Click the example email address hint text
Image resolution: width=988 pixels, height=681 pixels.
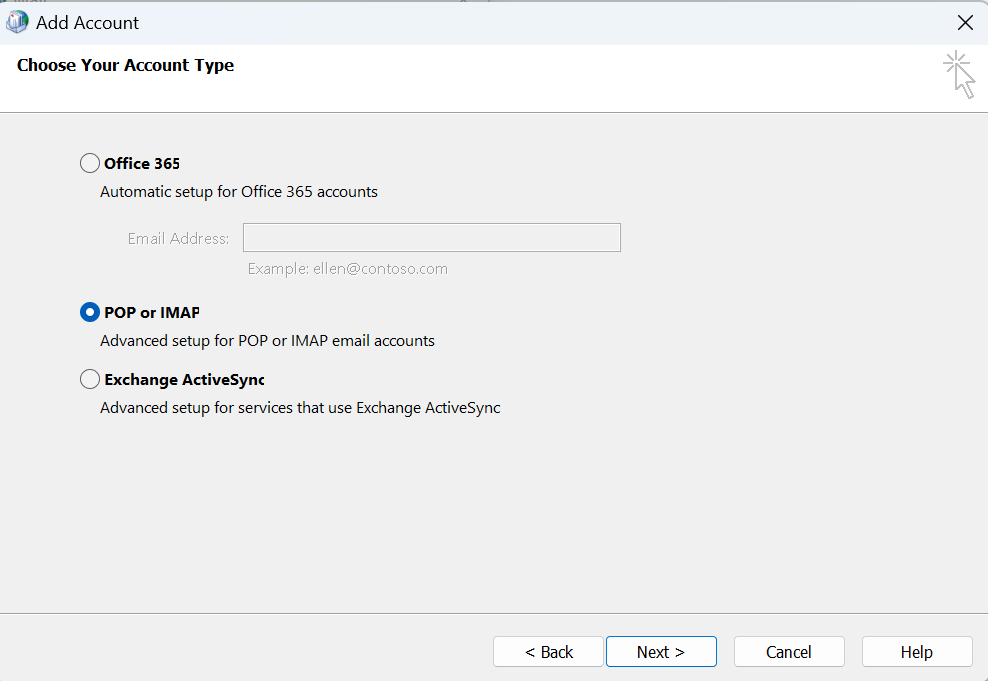point(347,268)
